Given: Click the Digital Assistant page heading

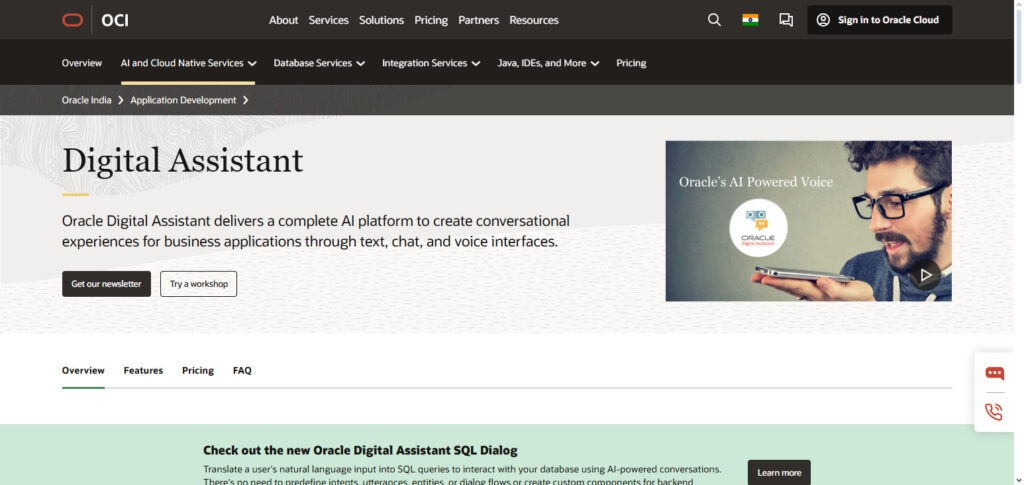Looking at the screenshot, I should tap(183, 160).
